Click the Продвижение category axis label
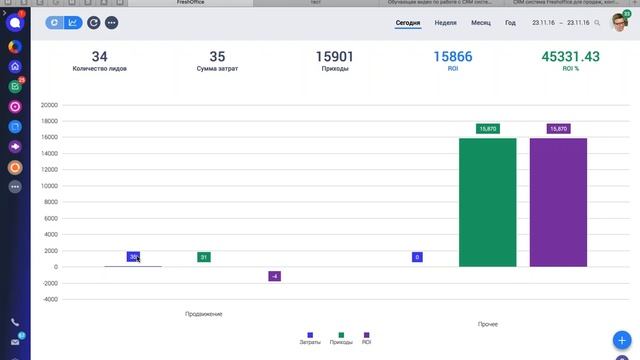Image resolution: width=640 pixels, height=360 pixels. (204, 314)
